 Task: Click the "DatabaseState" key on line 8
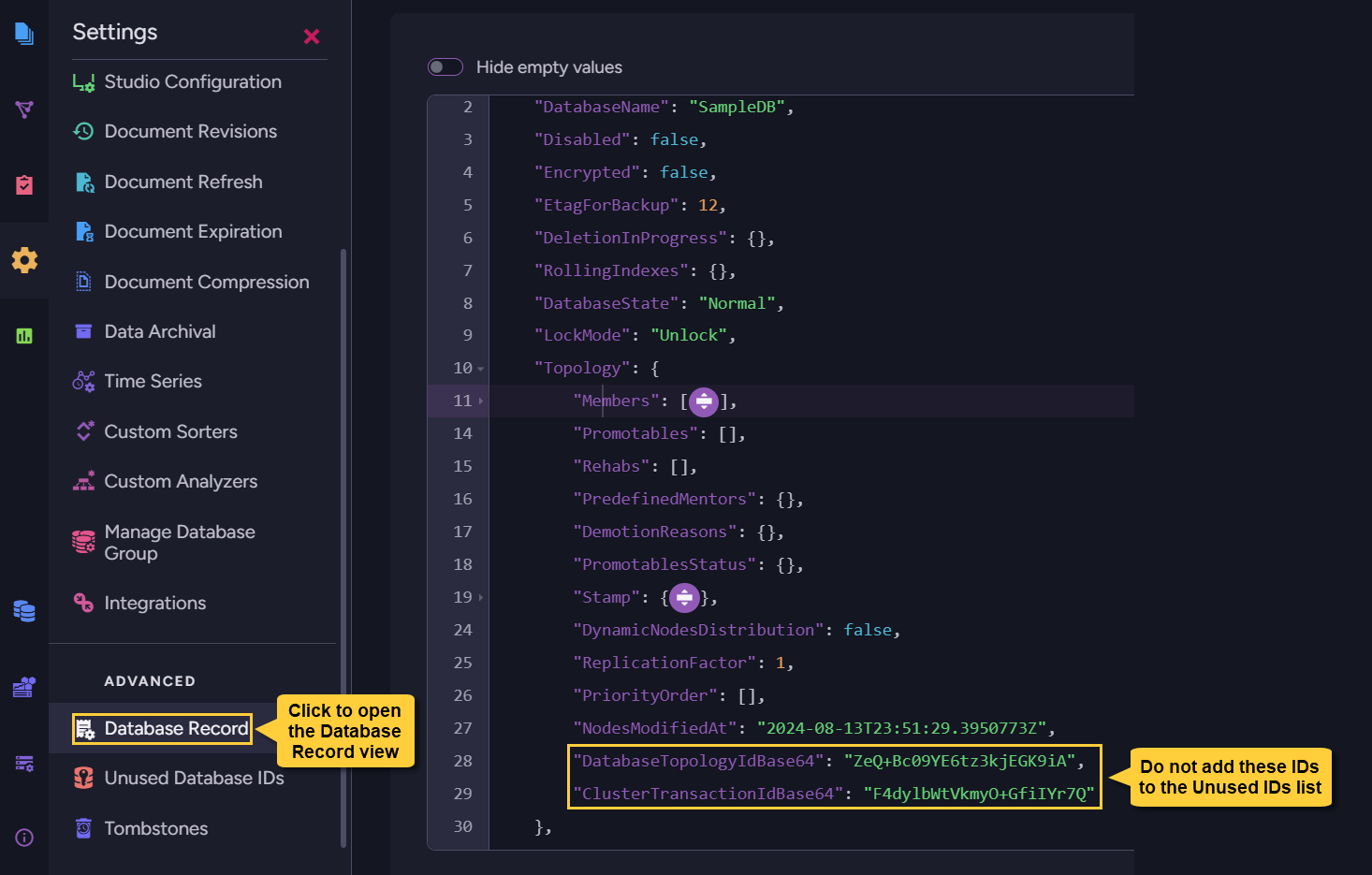(x=606, y=303)
